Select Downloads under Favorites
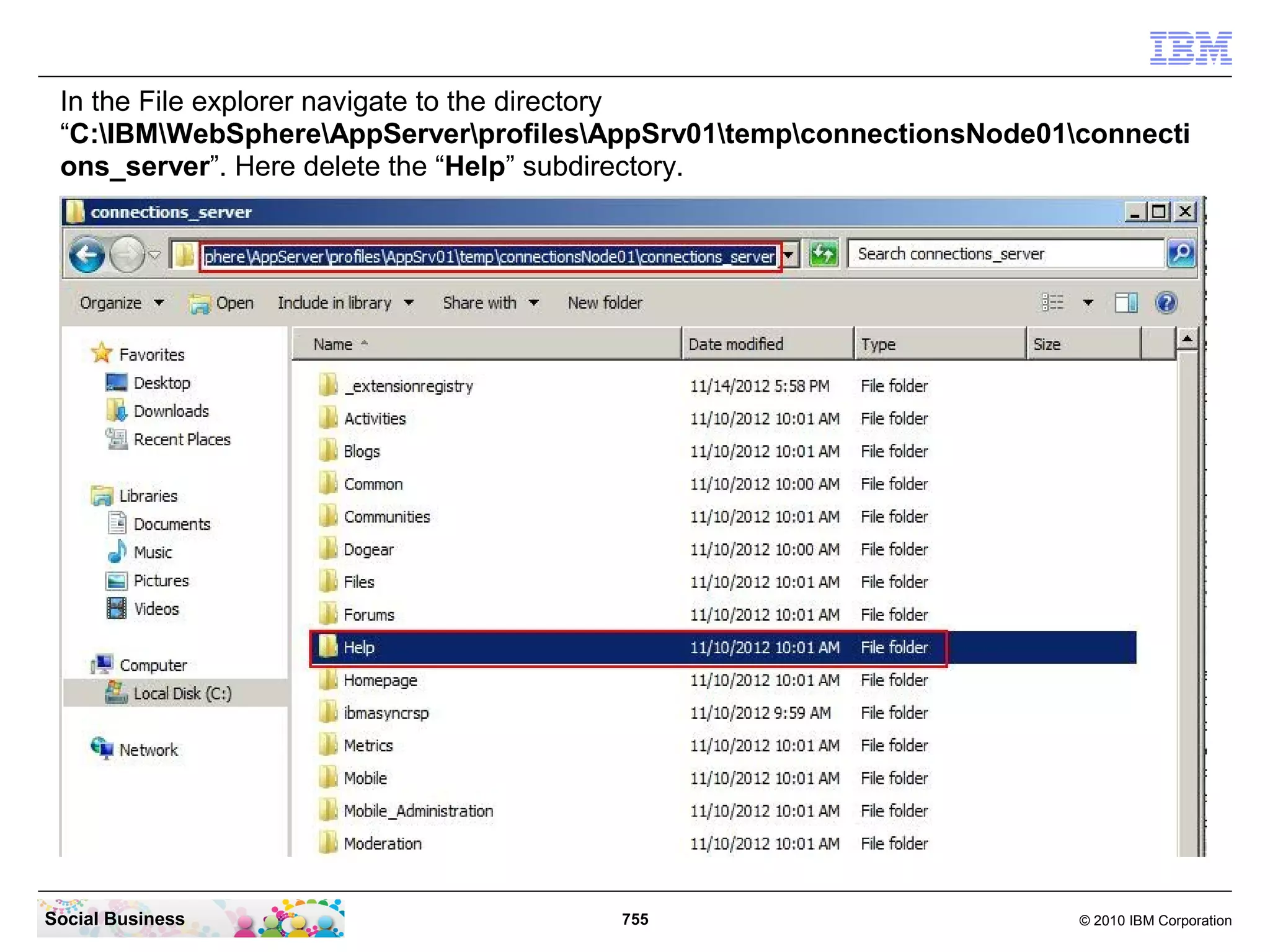This screenshot has height=952, width=1270. tap(172, 412)
